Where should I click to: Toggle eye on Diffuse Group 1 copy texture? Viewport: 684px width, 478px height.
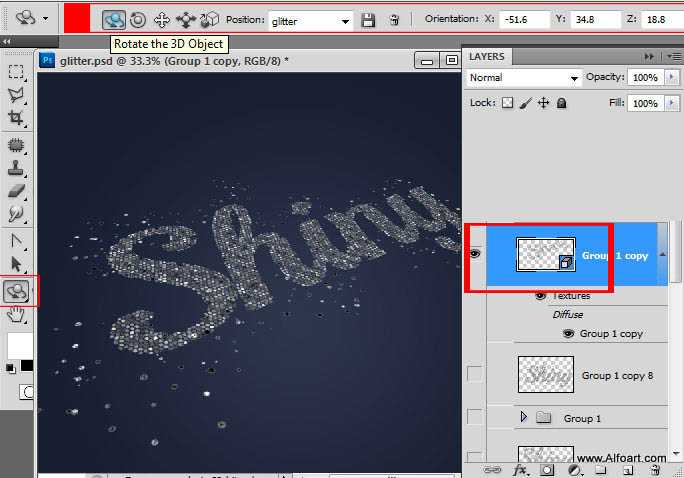568,334
